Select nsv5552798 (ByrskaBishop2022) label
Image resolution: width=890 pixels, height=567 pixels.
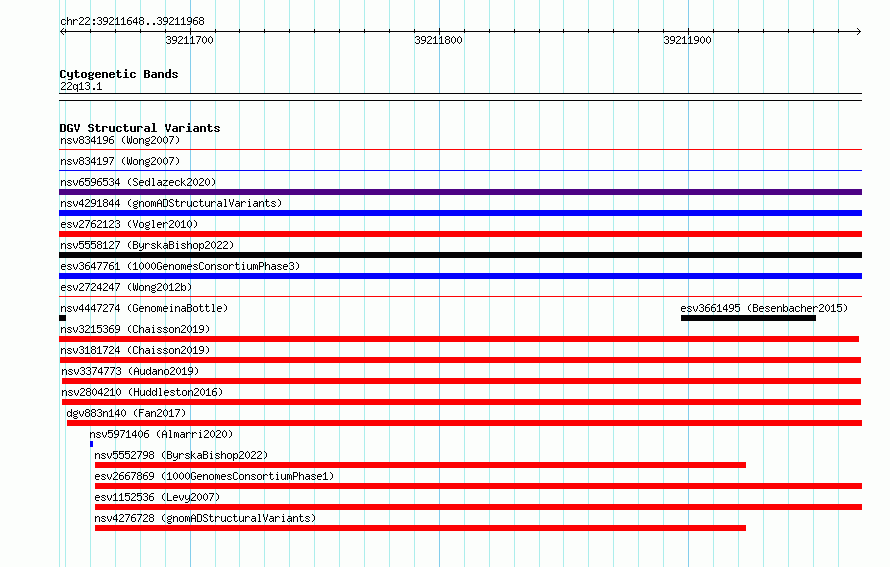[x=181, y=455]
